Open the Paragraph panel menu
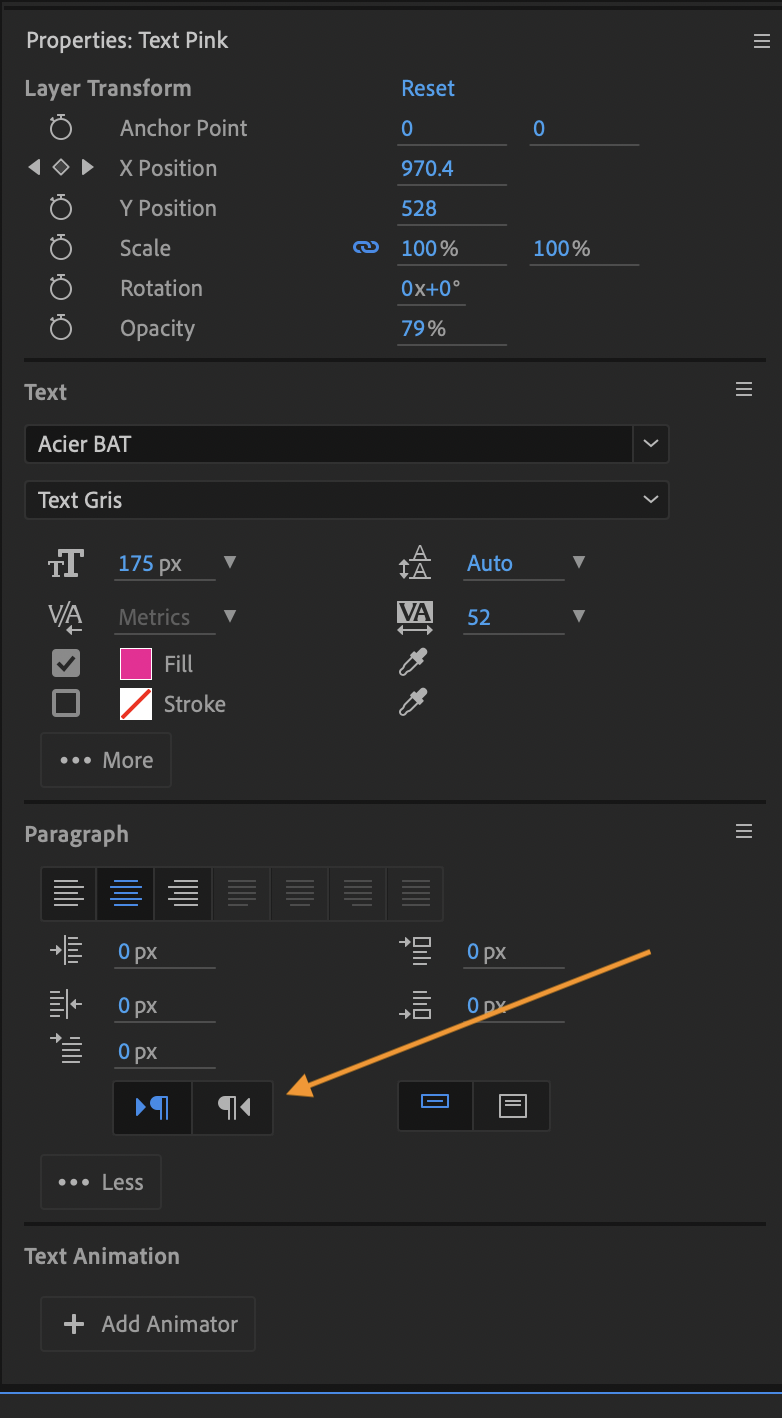The image size is (782, 1418). [743, 831]
